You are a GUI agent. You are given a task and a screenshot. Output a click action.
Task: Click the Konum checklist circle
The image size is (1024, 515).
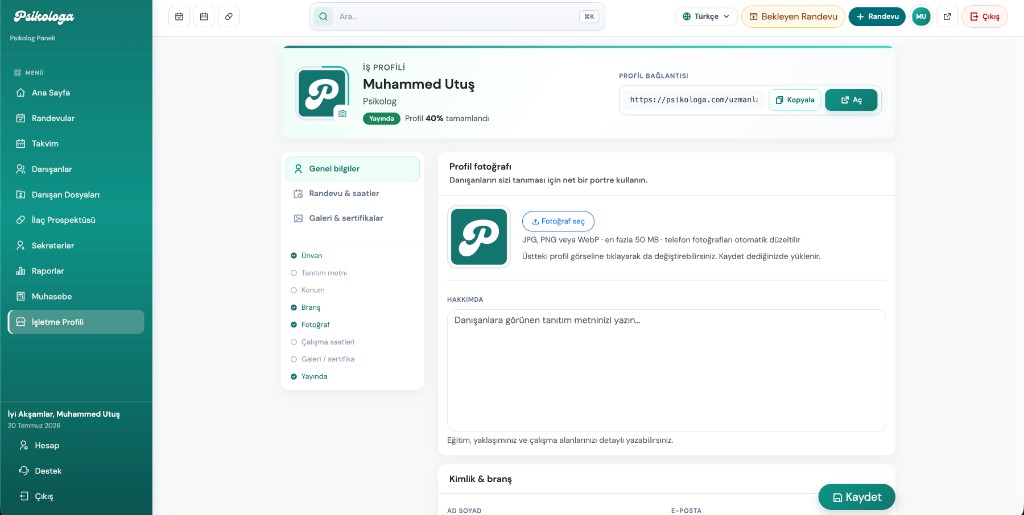click(x=294, y=290)
